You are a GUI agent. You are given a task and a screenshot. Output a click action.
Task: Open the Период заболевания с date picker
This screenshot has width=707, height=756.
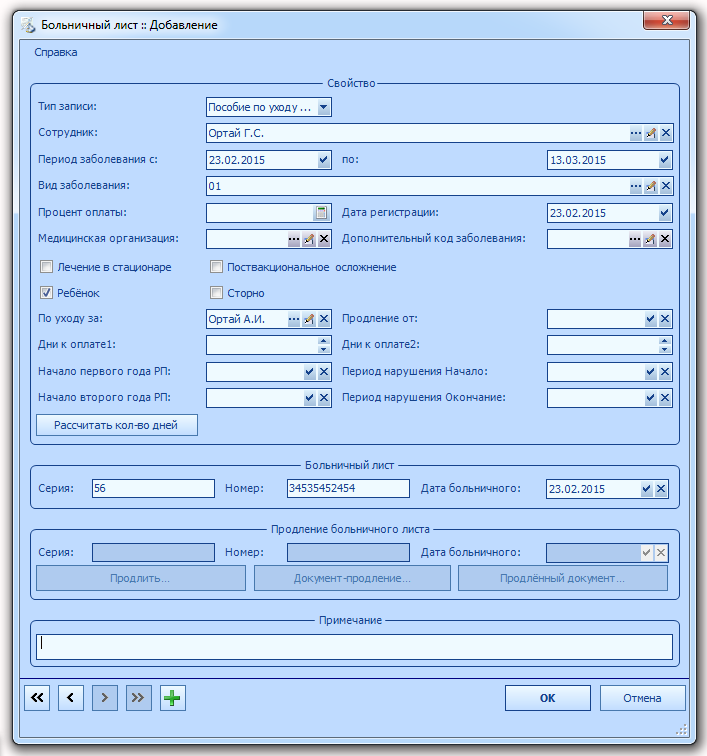(x=324, y=160)
